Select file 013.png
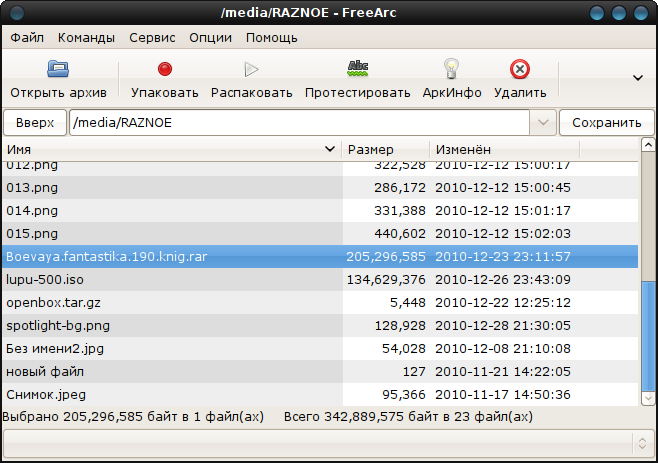Image resolution: width=658 pixels, height=463 pixels. pyautogui.click(x=32, y=188)
